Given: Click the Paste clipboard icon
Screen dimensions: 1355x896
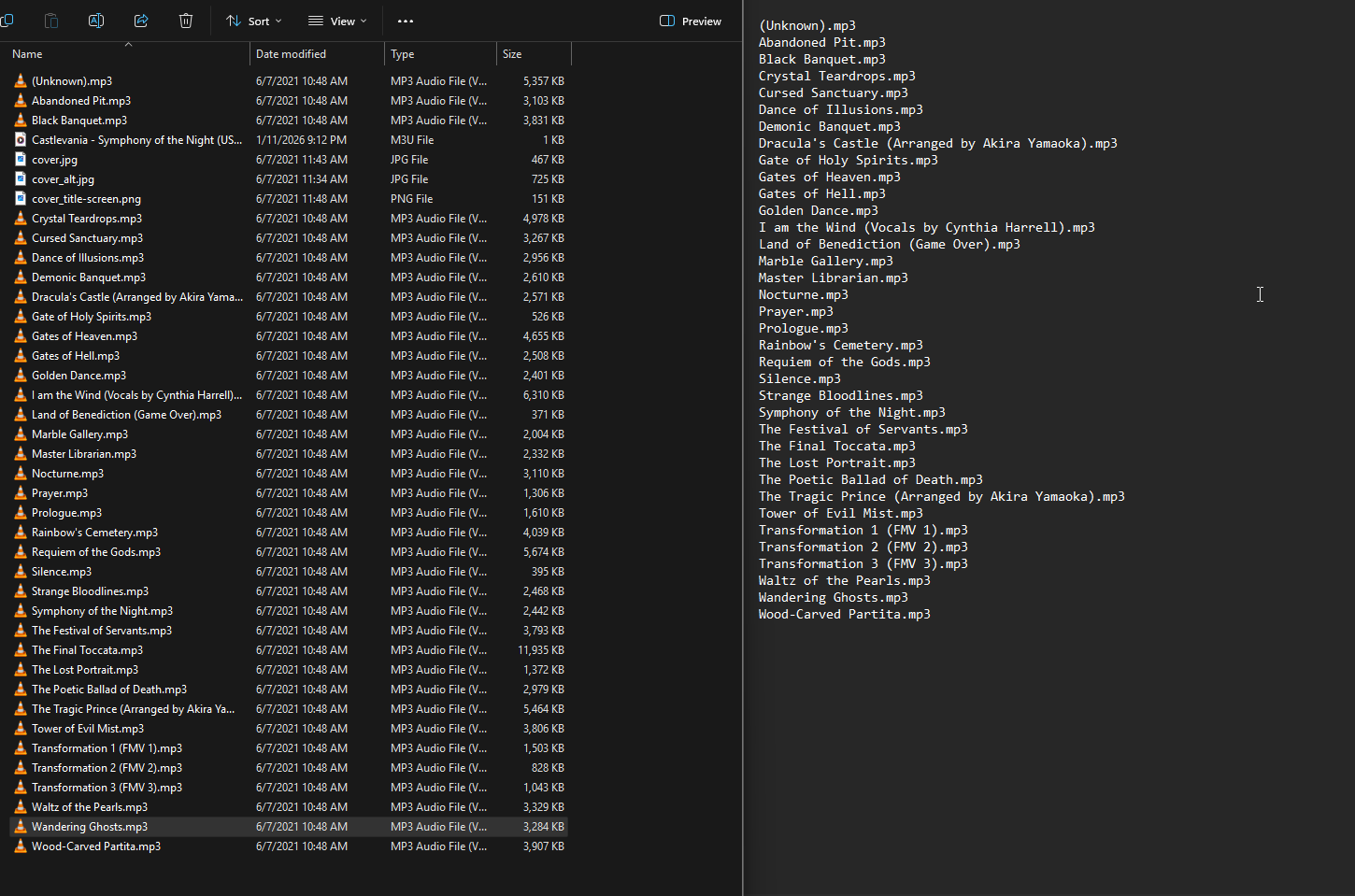Looking at the screenshot, I should [51, 21].
